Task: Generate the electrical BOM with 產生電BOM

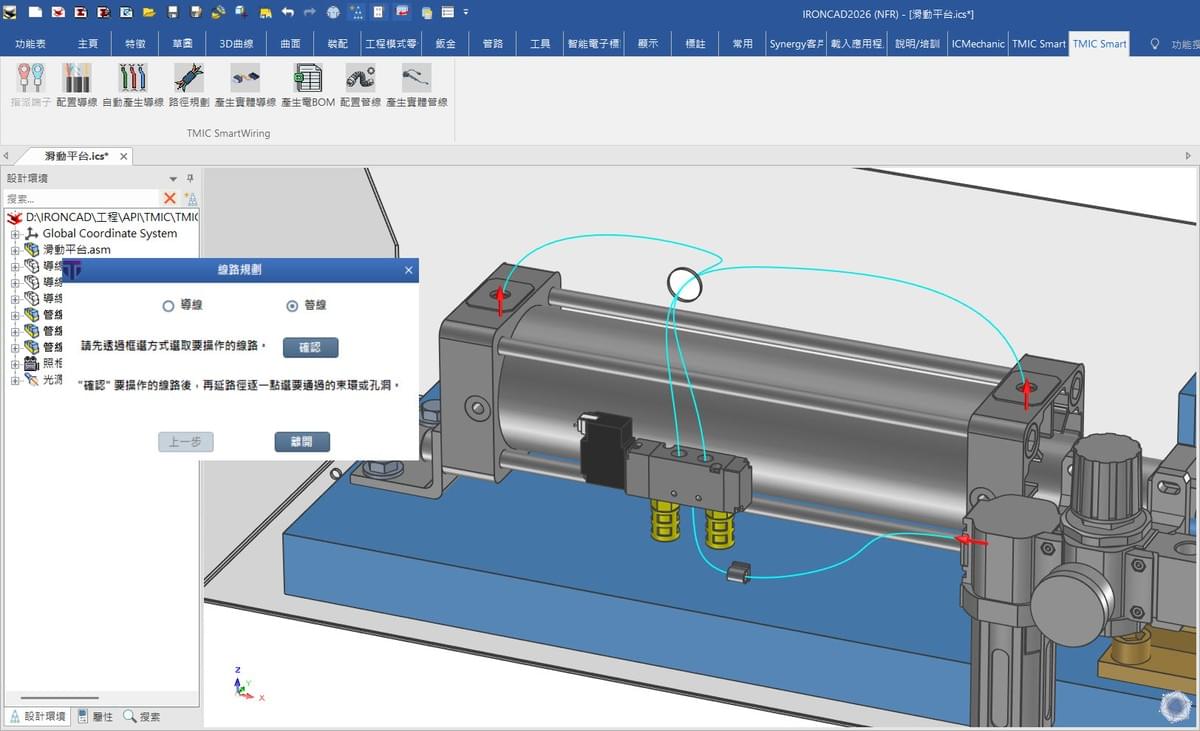Action: tap(308, 78)
